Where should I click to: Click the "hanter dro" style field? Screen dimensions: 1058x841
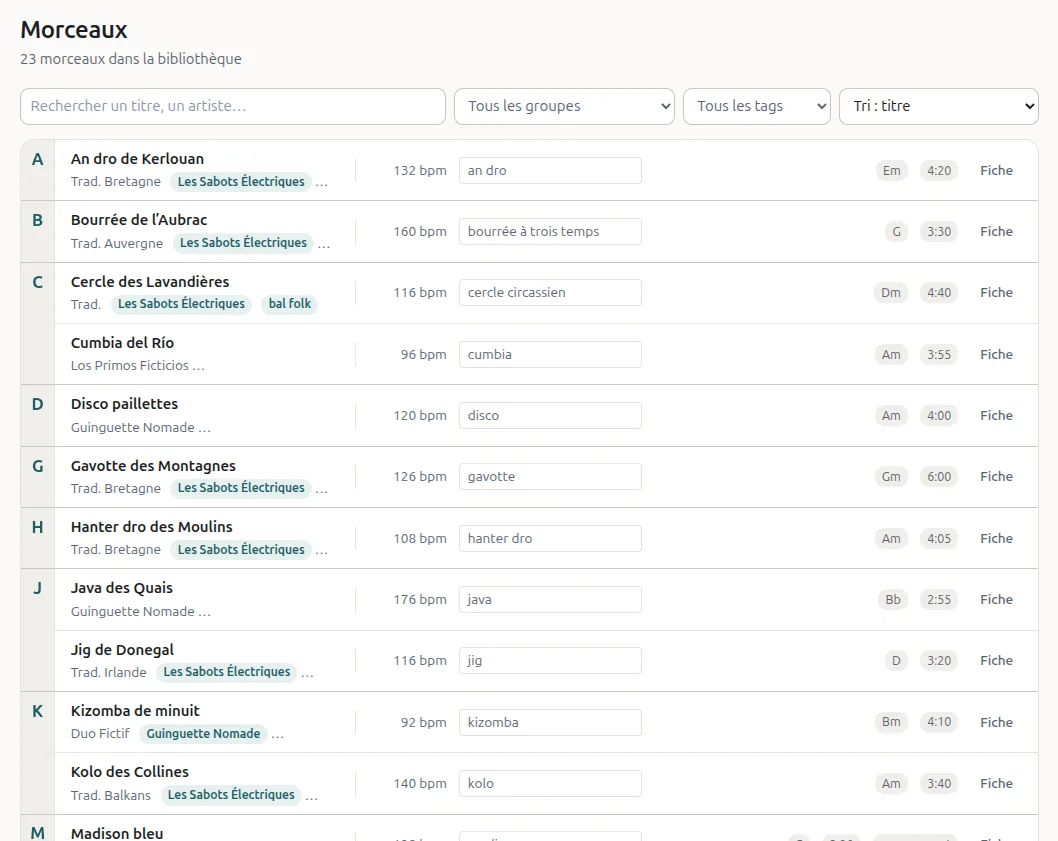click(x=550, y=539)
